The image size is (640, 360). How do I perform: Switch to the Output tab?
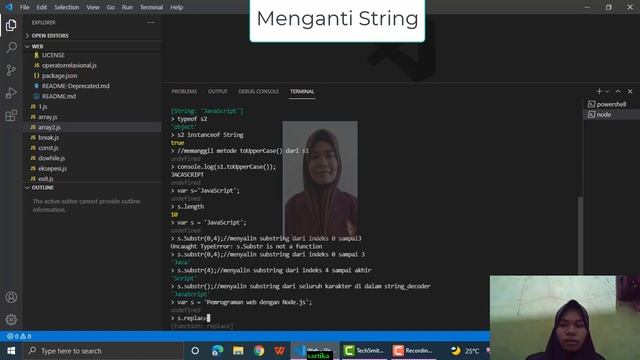tap(218, 91)
